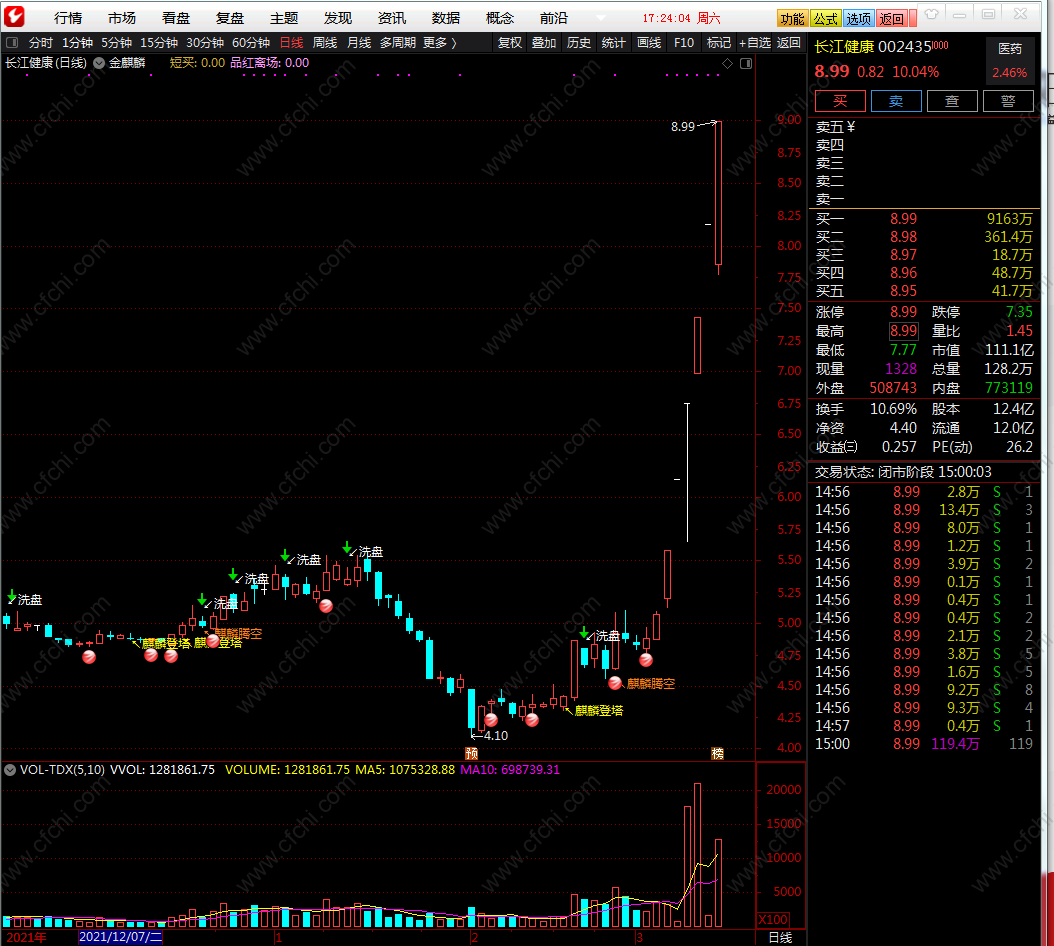The width and height of the screenshot is (1054, 946).
Task: Open the 前沿 menu
Action: (x=553, y=18)
